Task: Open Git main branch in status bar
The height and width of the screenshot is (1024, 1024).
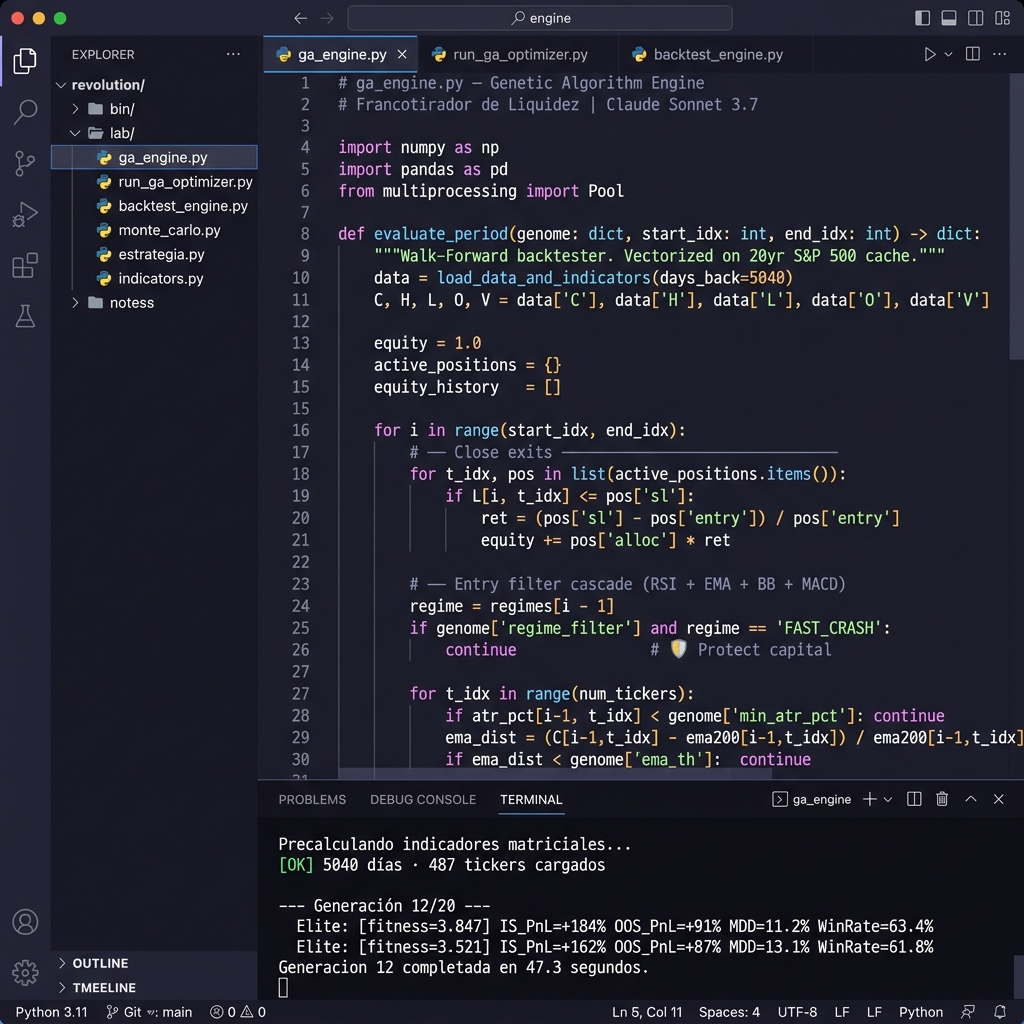Action: 150,1012
